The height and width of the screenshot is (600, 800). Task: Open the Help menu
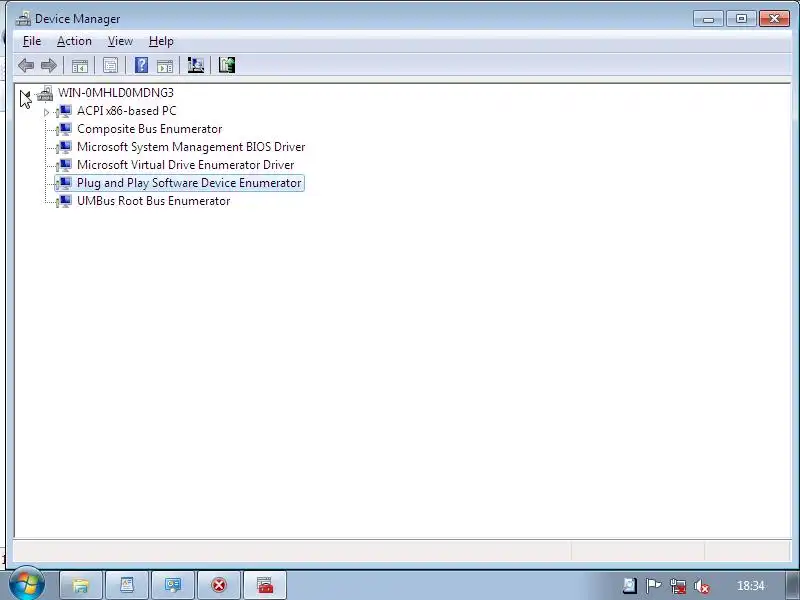[161, 41]
